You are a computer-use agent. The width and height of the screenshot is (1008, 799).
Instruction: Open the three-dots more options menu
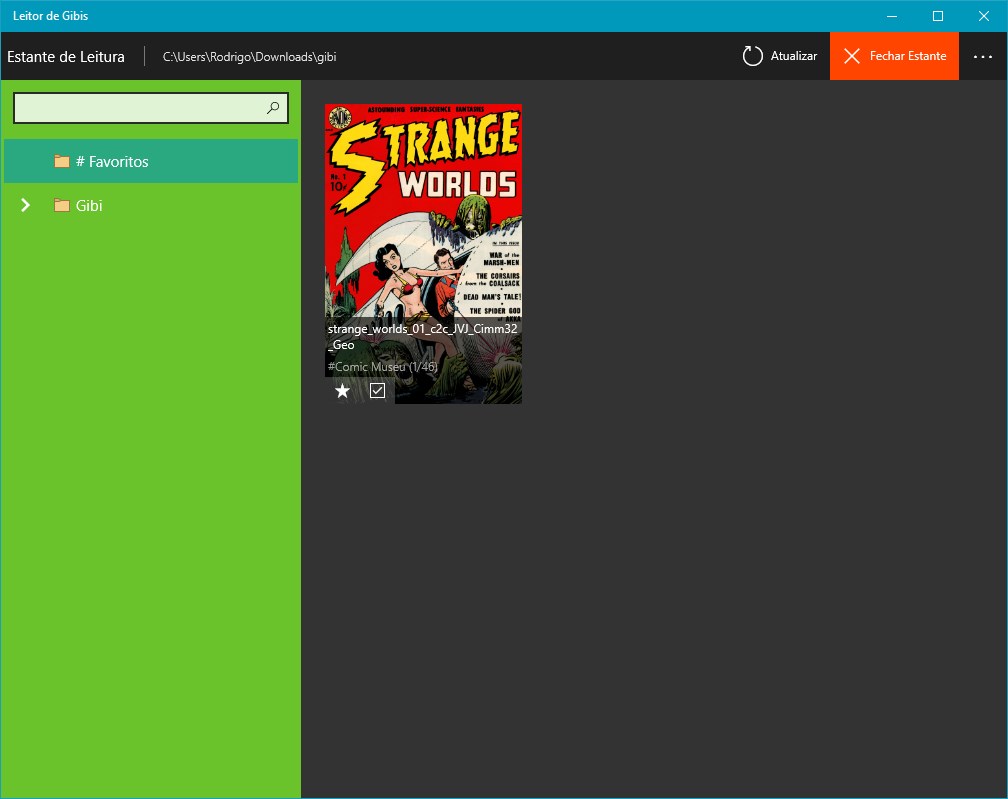[982, 57]
